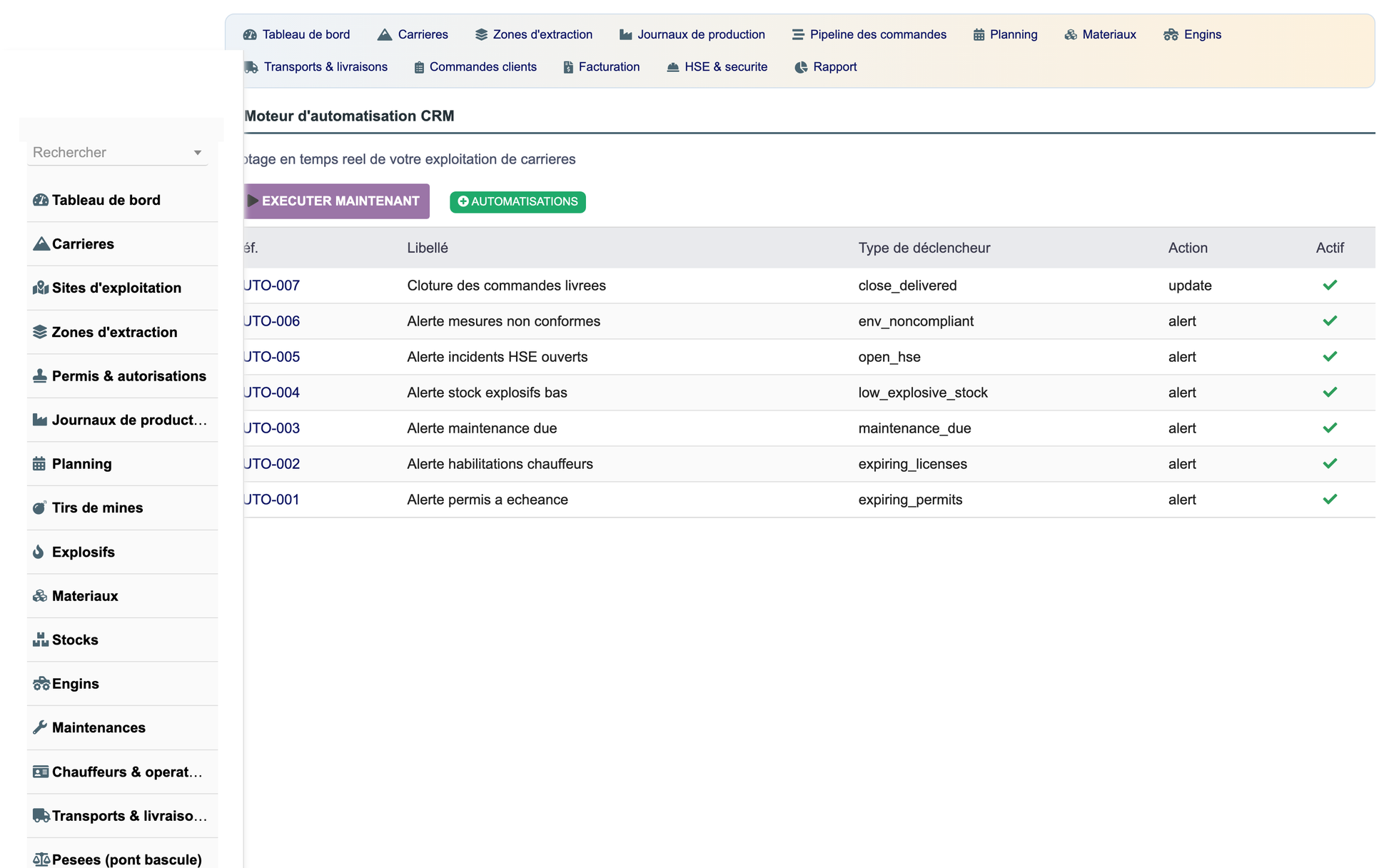Click the Chauffeurs & operateurs ID card icon
The image size is (1389, 868).
[41, 772]
